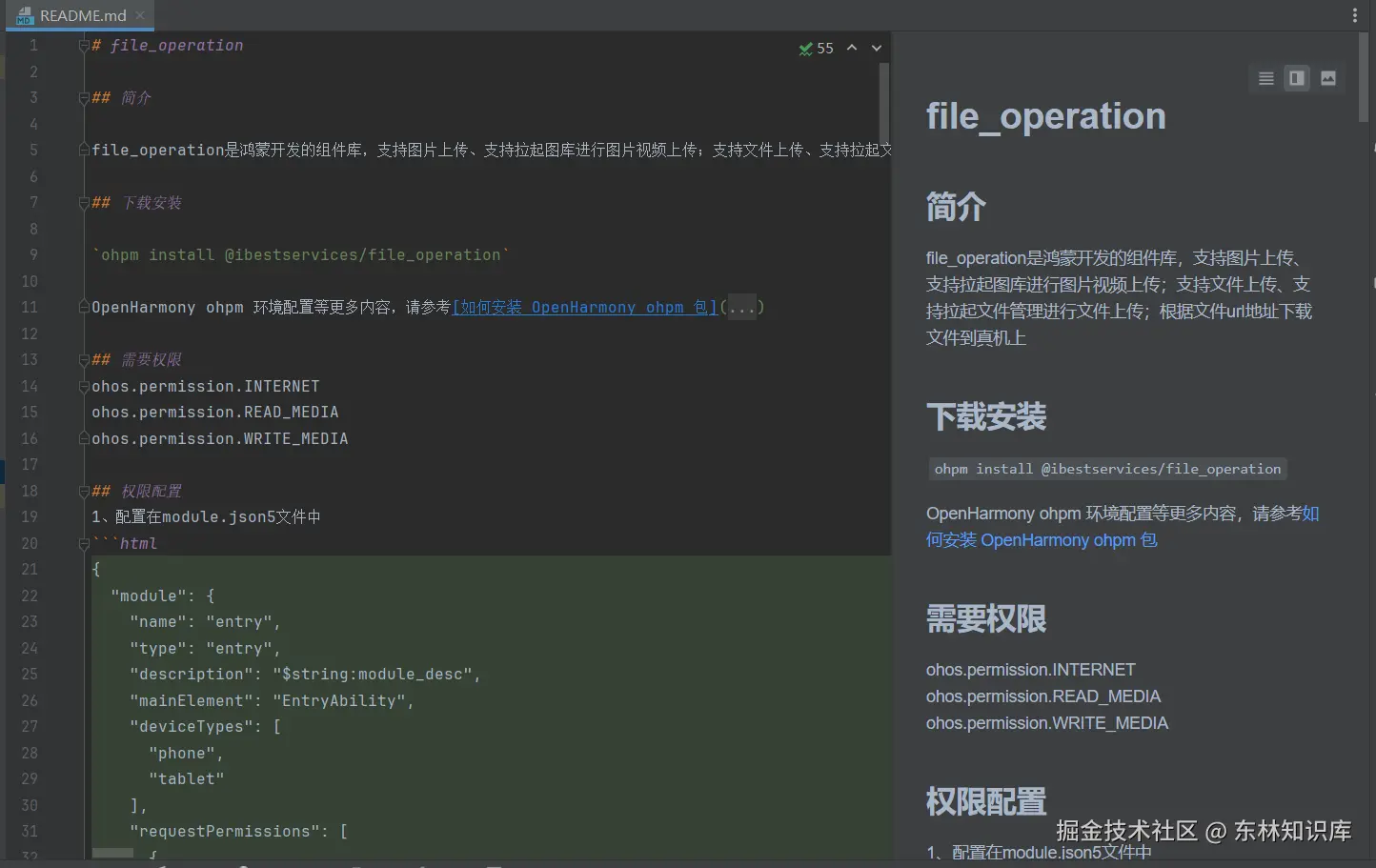Image resolution: width=1376 pixels, height=868 pixels.
Task: Click 'ohos.permission.WRITE_MEDIA' in preview
Action: coord(1047,723)
